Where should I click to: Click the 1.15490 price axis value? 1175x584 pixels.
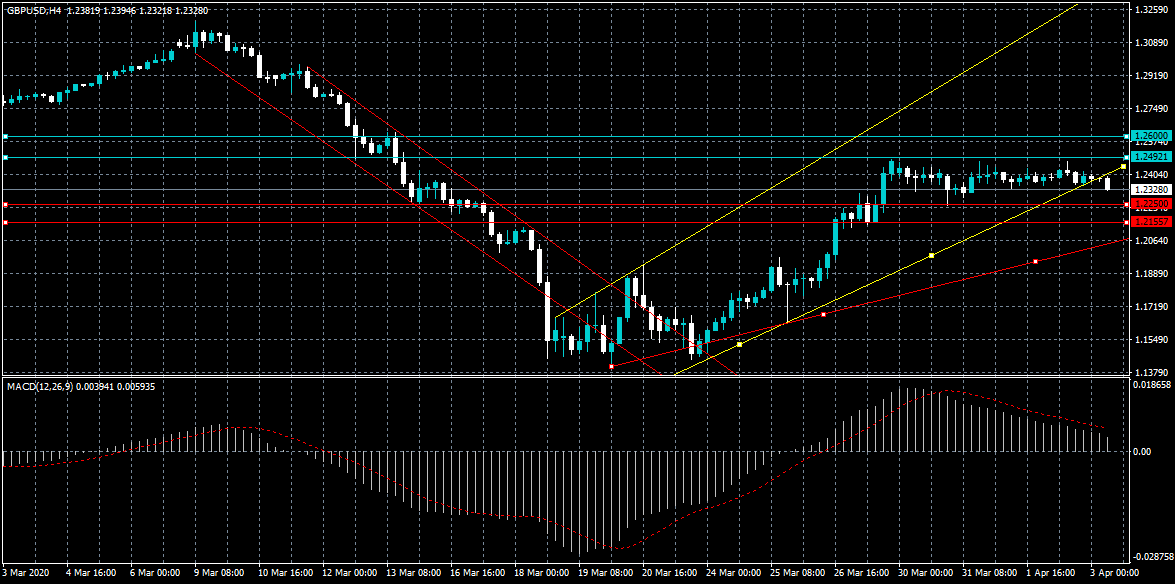point(1152,340)
